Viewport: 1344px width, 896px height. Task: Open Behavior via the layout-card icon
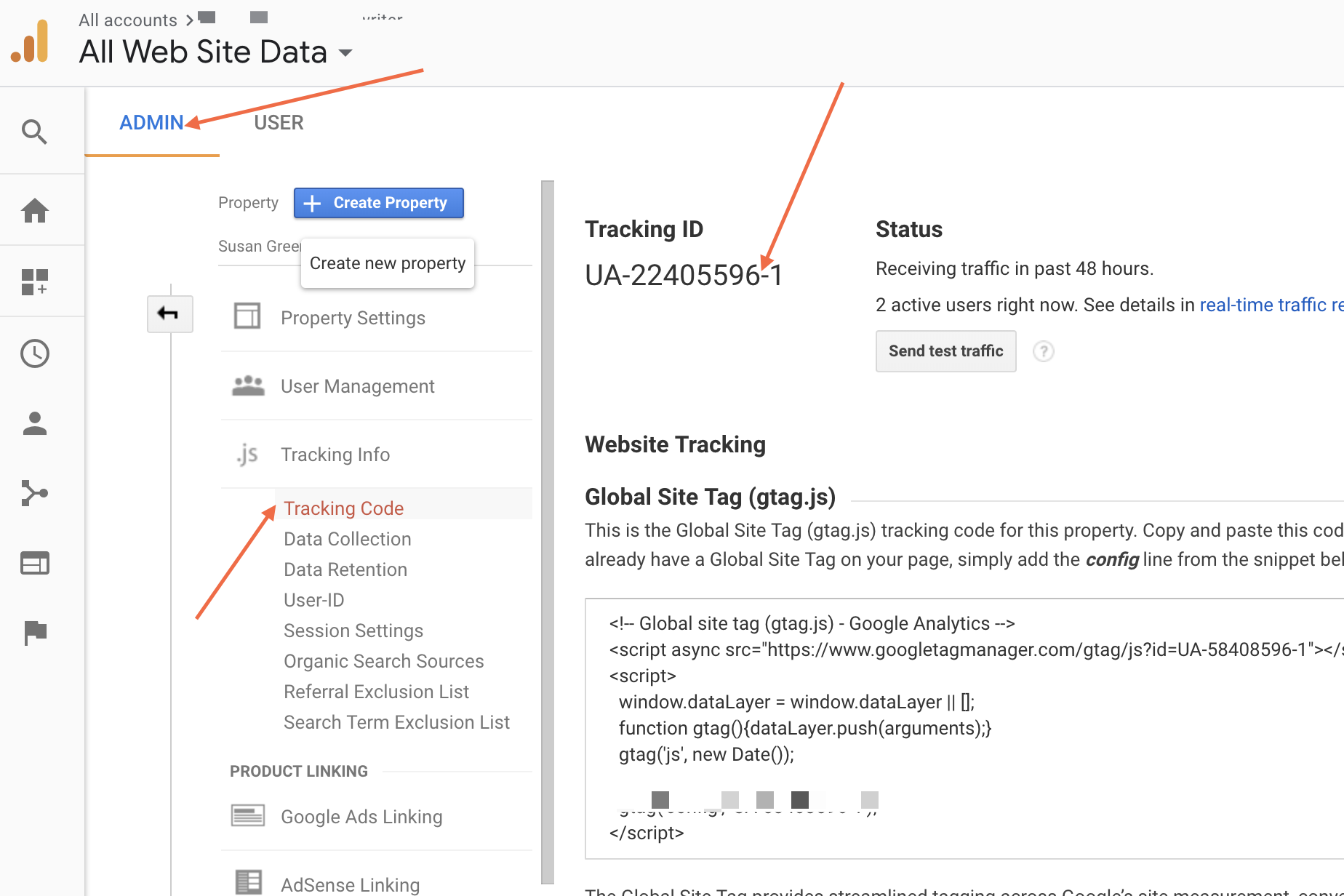pyautogui.click(x=35, y=562)
